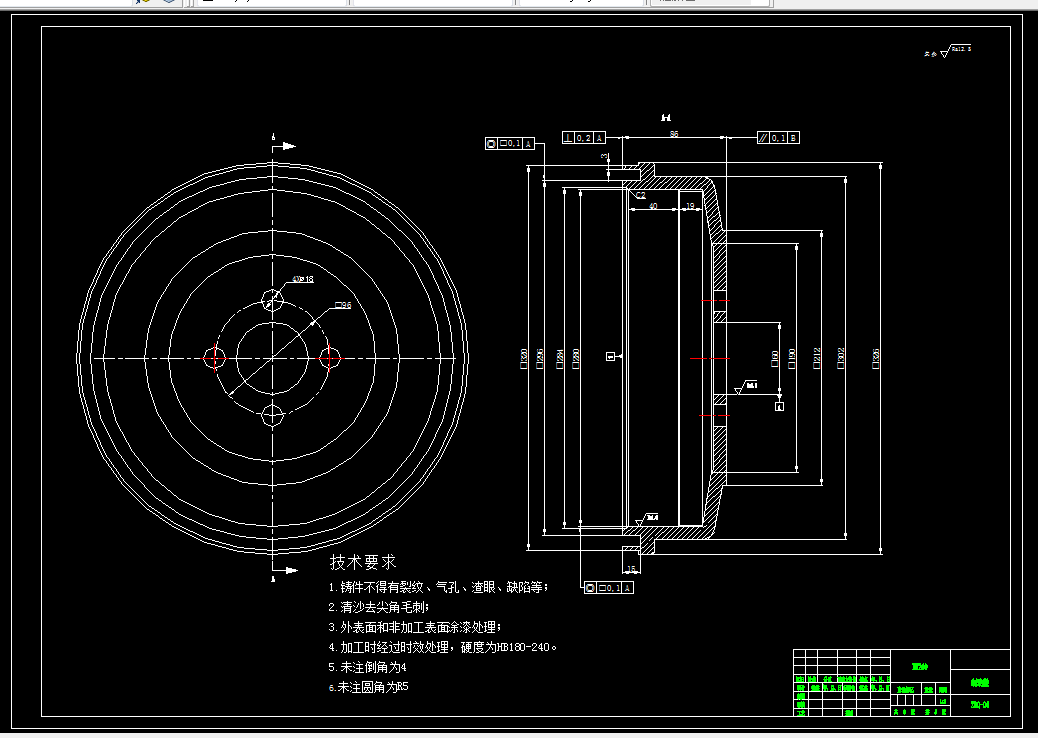The width and height of the screenshot is (1038, 738).
Task: Click the datum B box on the drum face
Action: pyautogui.click(x=610, y=357)
